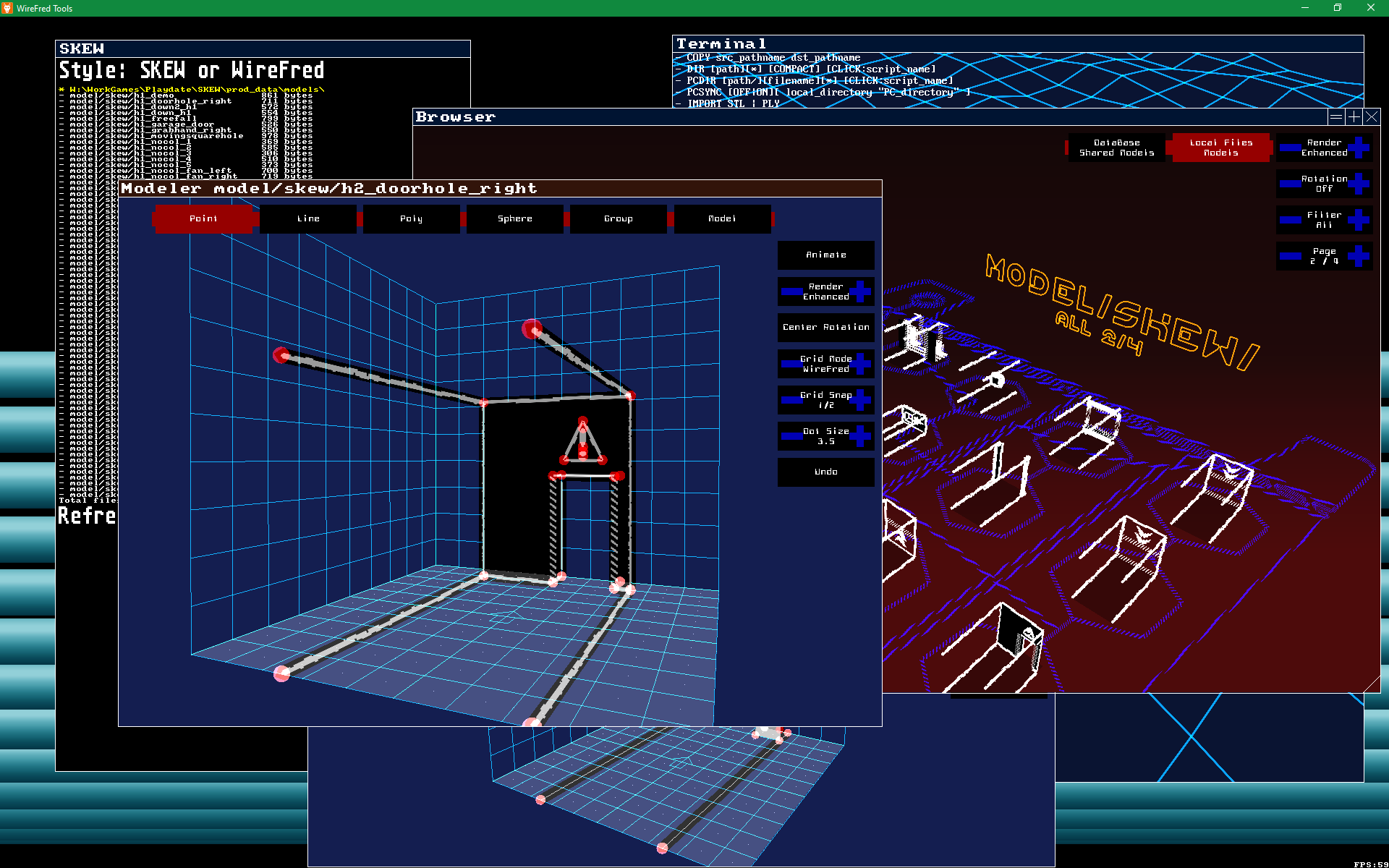
Task: Increase Grid Snap with plus icon
Action: click(860, 400)
